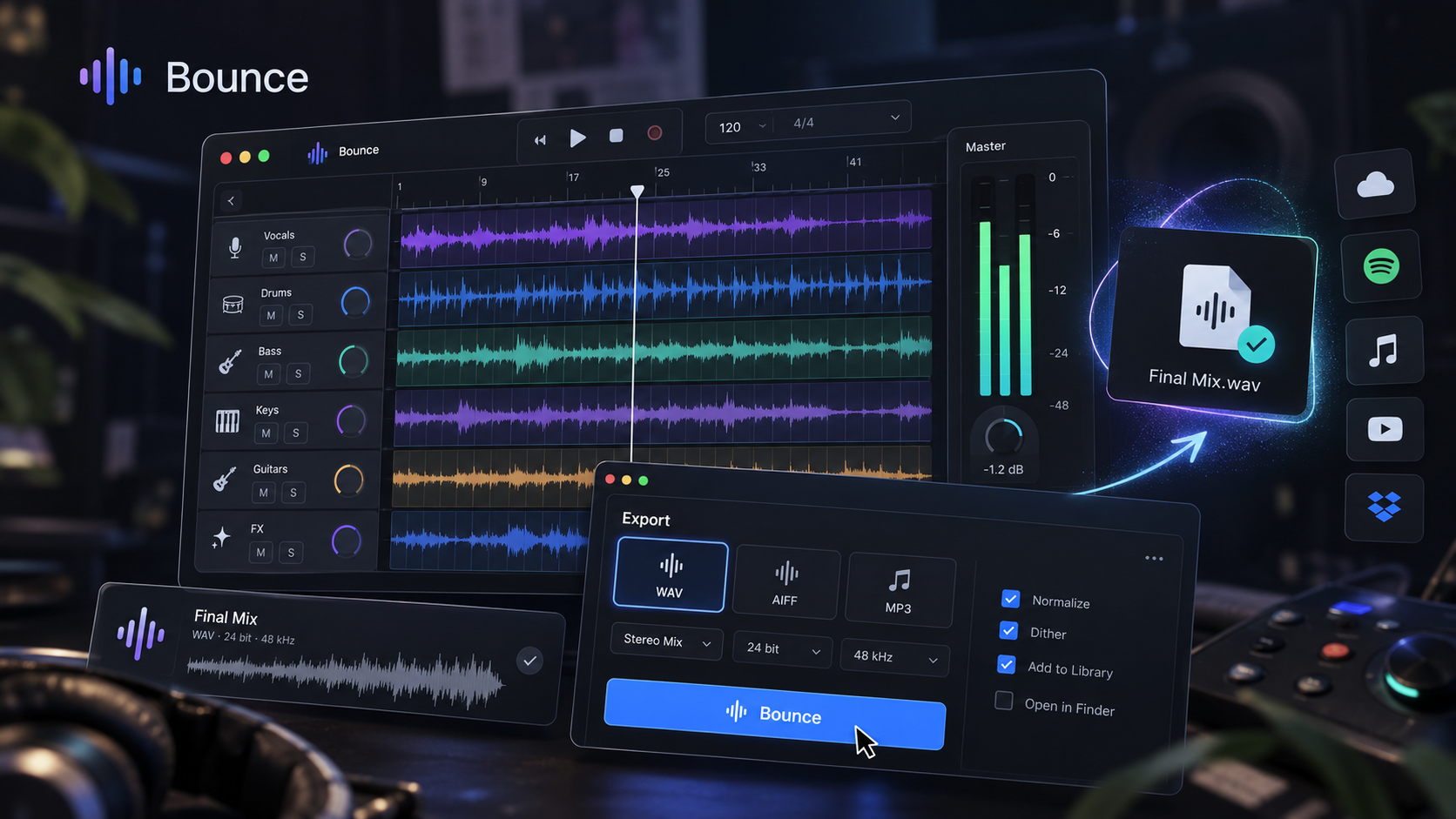Click the Keys track piano icon
Screen dimensions: 1456x819
(227, 422)
